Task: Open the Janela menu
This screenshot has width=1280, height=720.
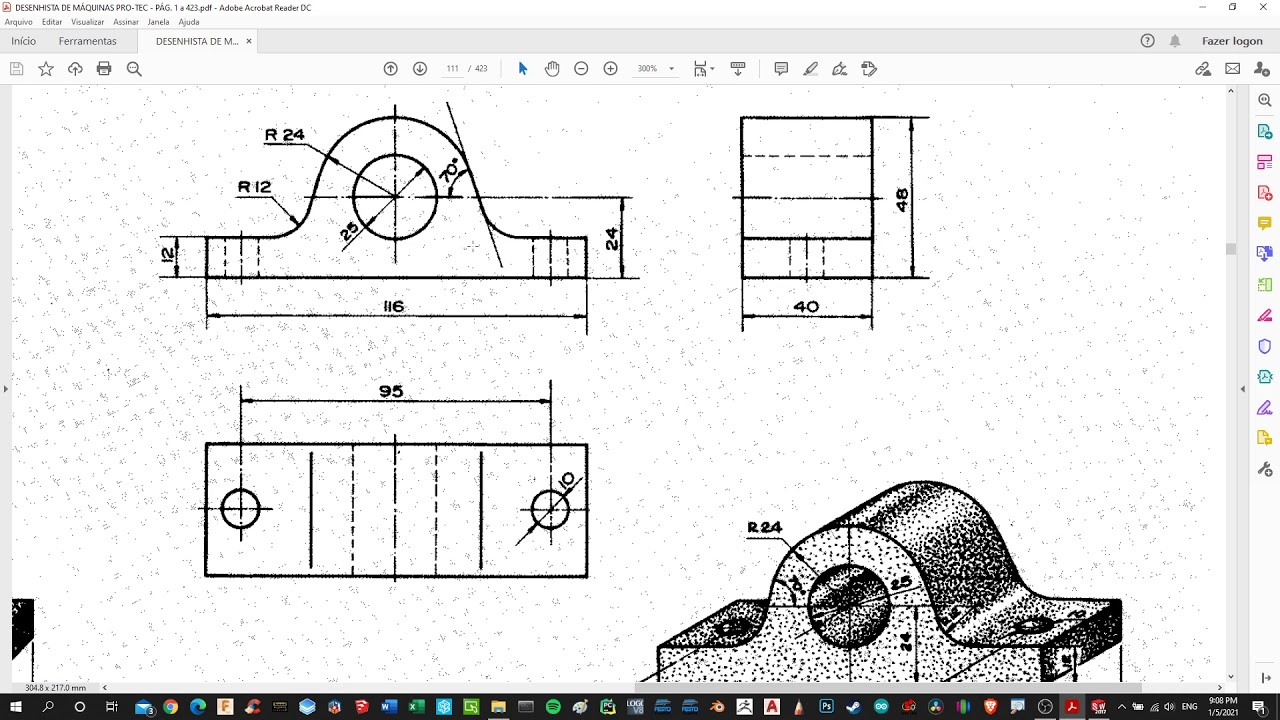Action: (158, 22)
